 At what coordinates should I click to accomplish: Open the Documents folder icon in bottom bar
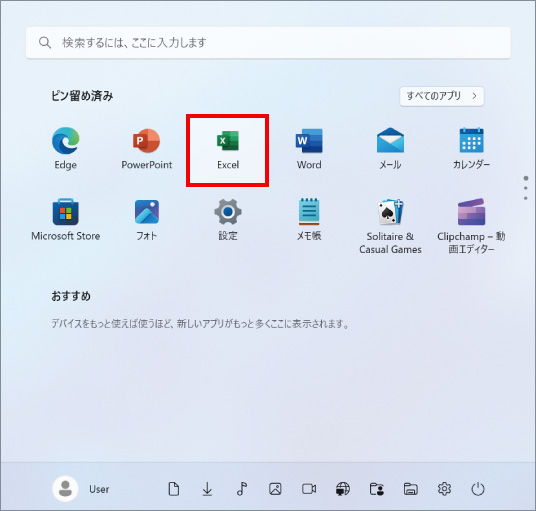(x=174, y=489)
